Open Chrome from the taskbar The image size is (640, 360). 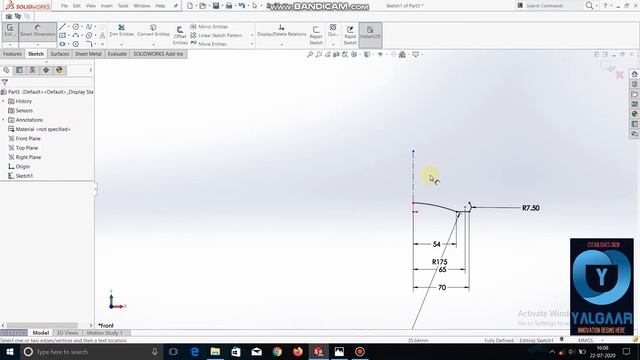pos(277,351)
